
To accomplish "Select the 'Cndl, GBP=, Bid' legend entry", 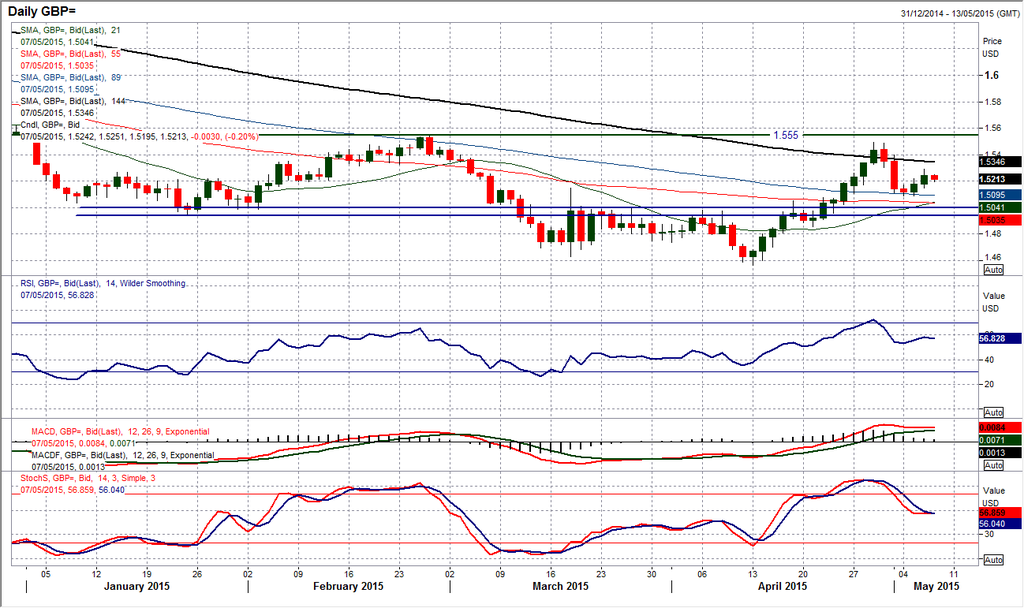I will click(50, 124).
